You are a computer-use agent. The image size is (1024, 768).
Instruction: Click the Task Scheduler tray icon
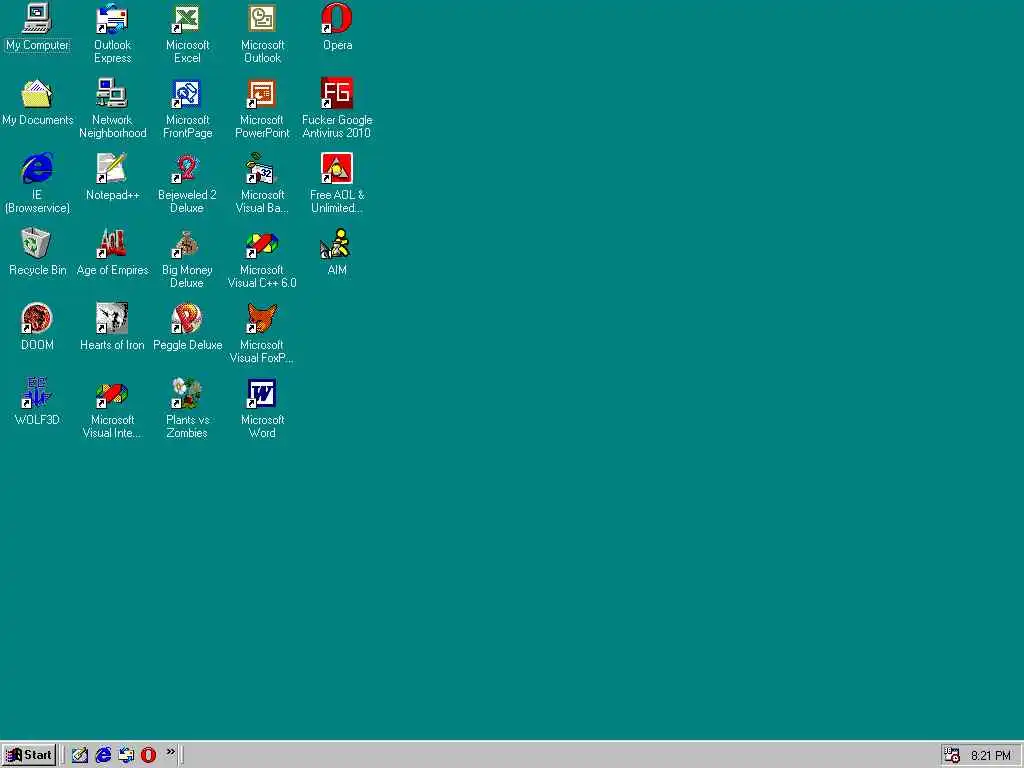[x=952, y=755]
